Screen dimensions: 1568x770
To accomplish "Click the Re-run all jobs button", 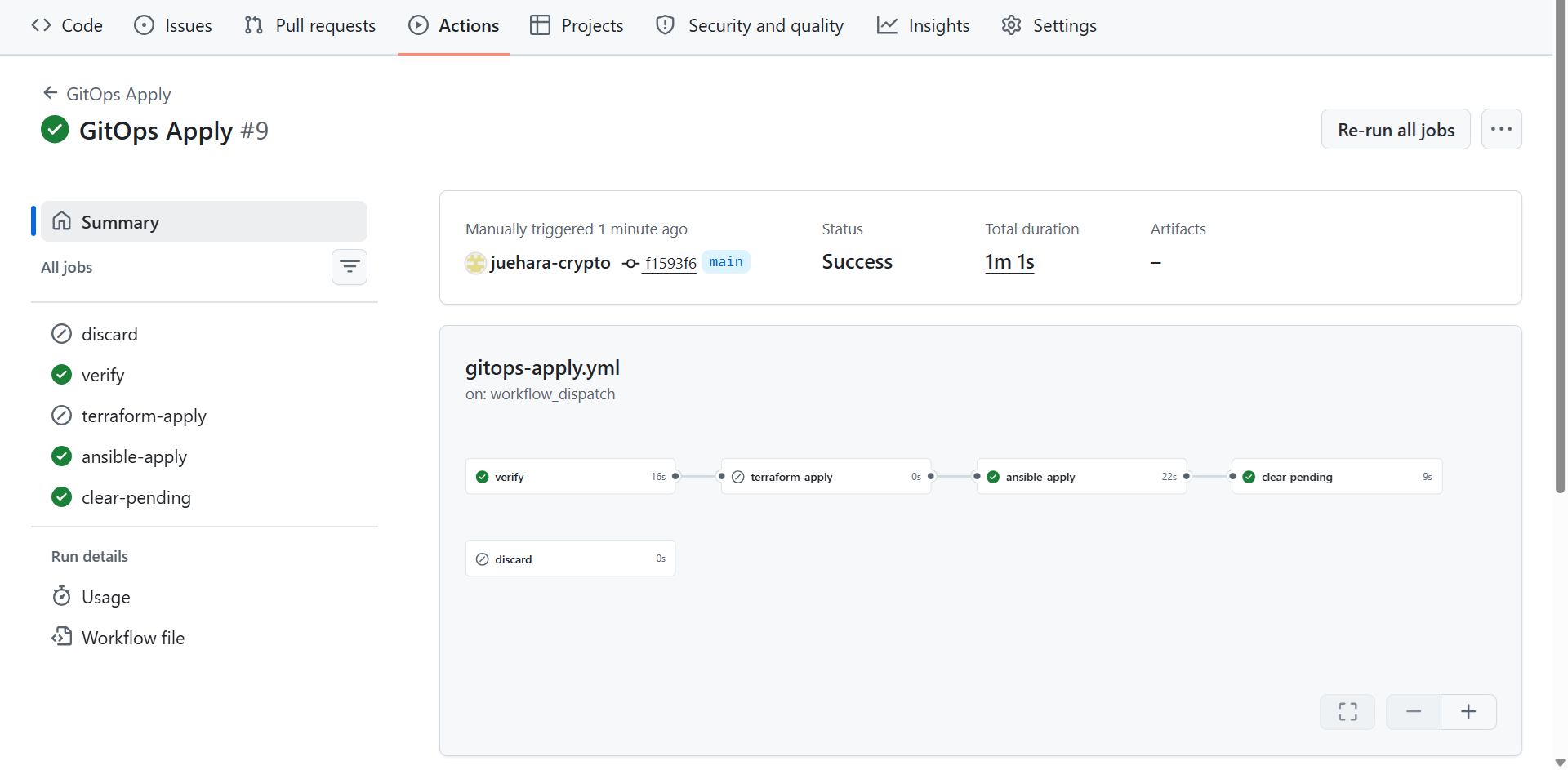I will click(1396, 130).
